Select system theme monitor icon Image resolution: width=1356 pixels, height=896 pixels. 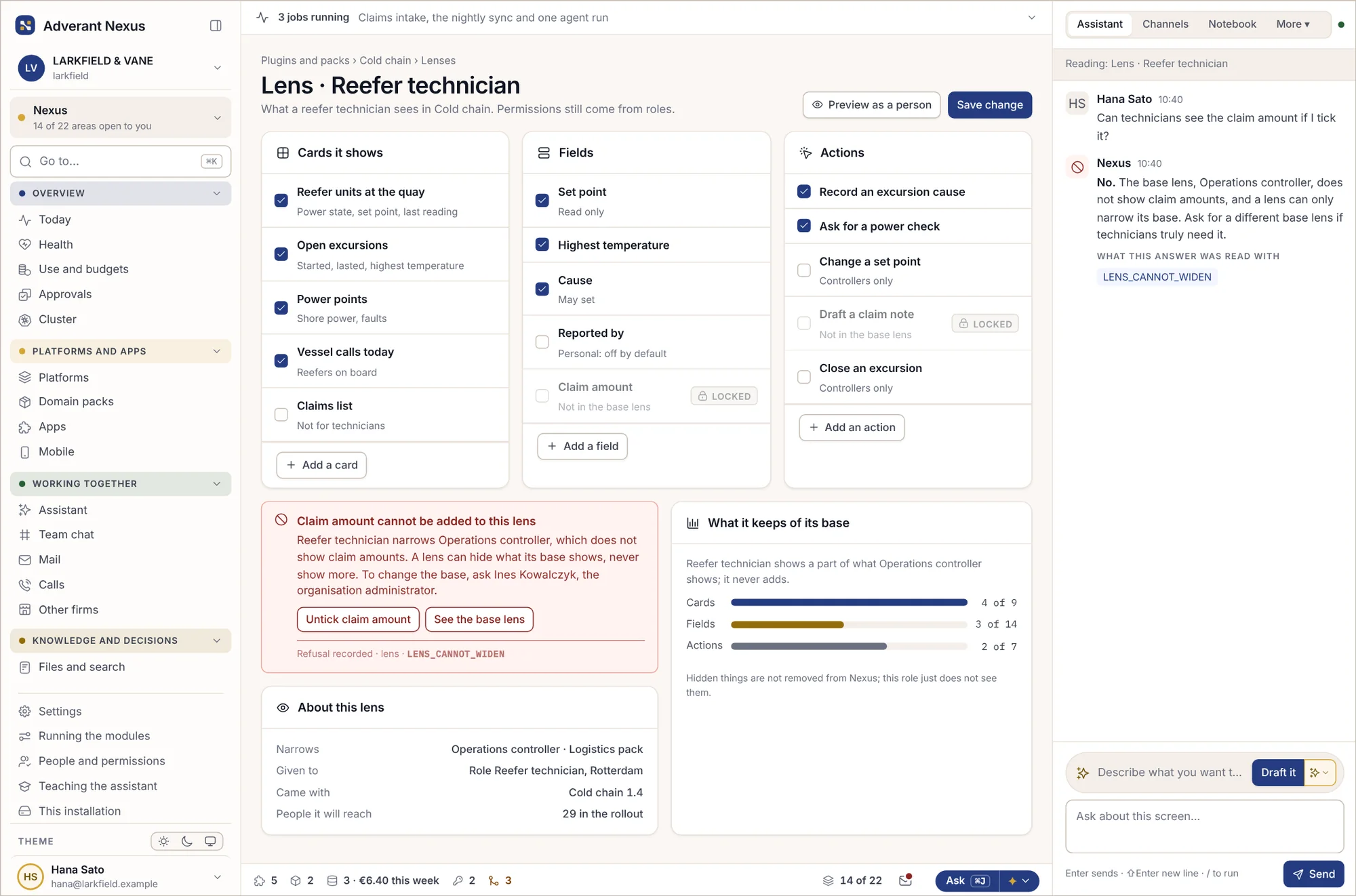click(x=210, y=841)
